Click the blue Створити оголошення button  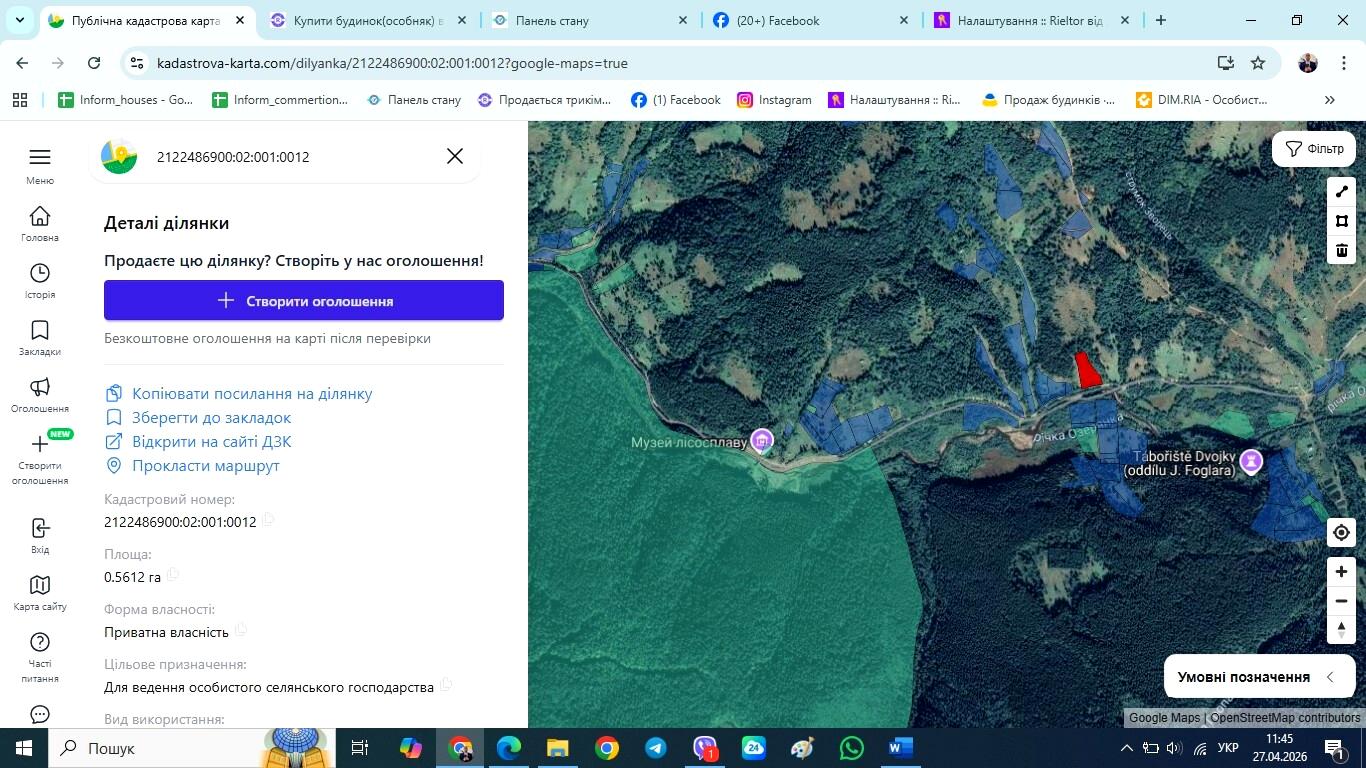[x=304, y=300]
